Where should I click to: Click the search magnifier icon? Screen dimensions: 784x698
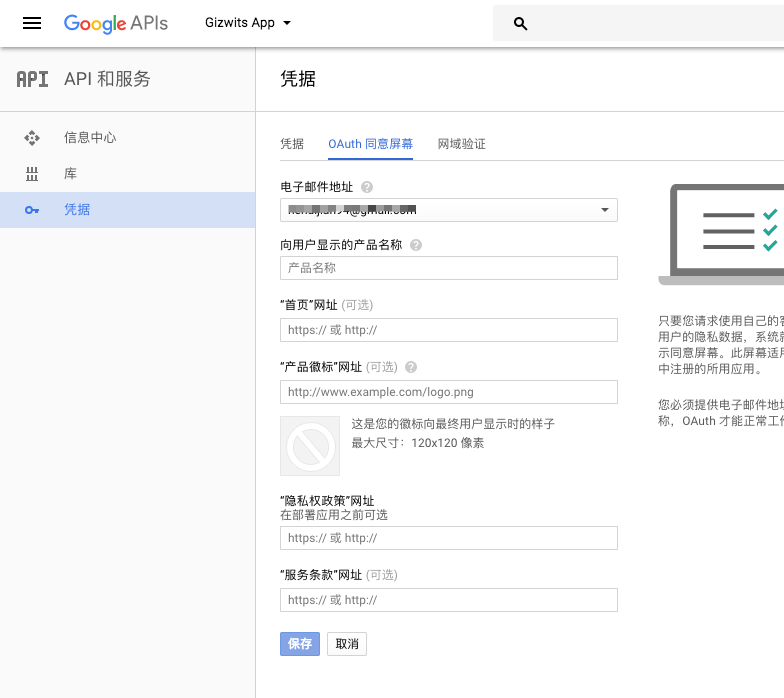click(520, 24)
